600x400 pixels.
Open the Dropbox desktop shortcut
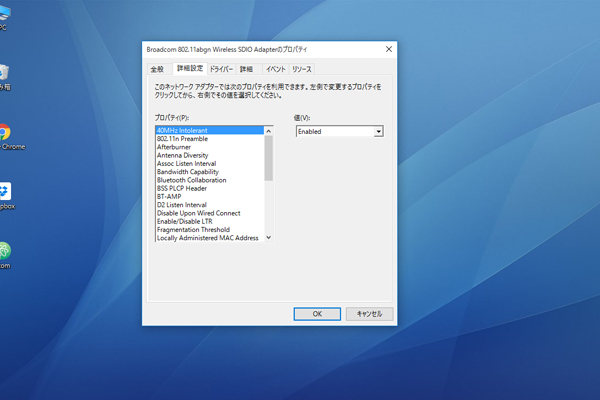[x=5, y=191]
